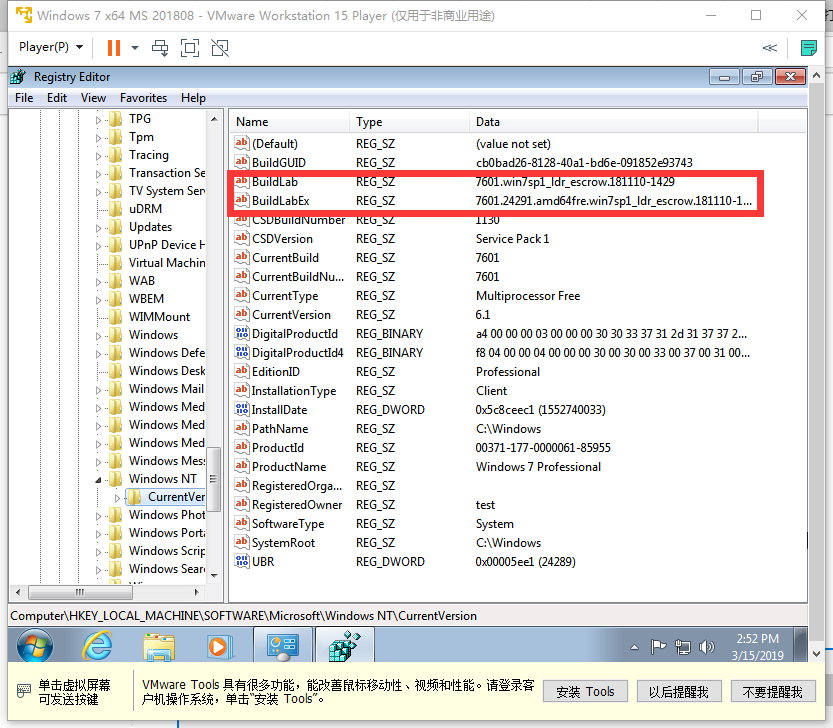Select the EditionID value icon
The width and height of the screenshot is (833, 728).
[x=242, y=371]
